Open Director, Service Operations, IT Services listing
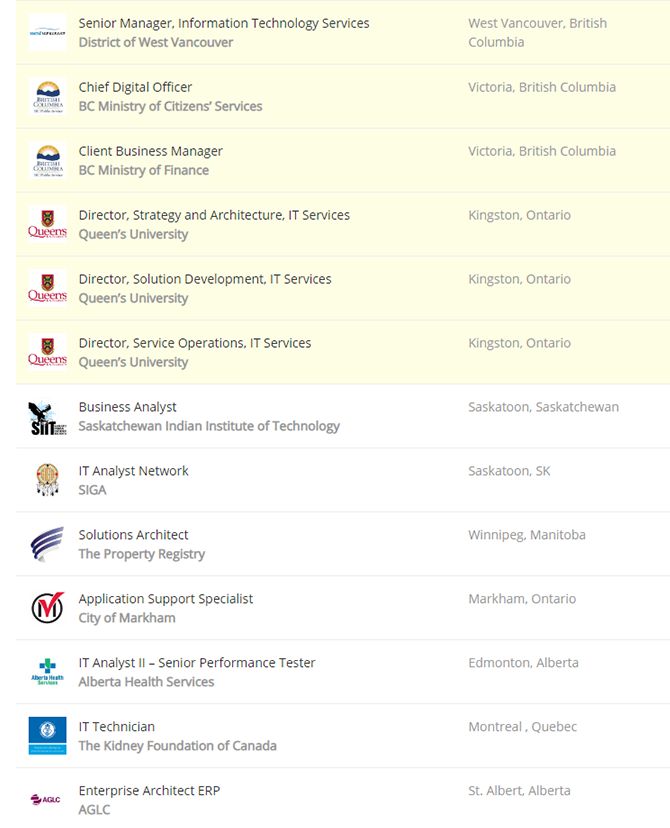This screenshot has height=828, width=670. pyautogui.click(x=195, y=343)
